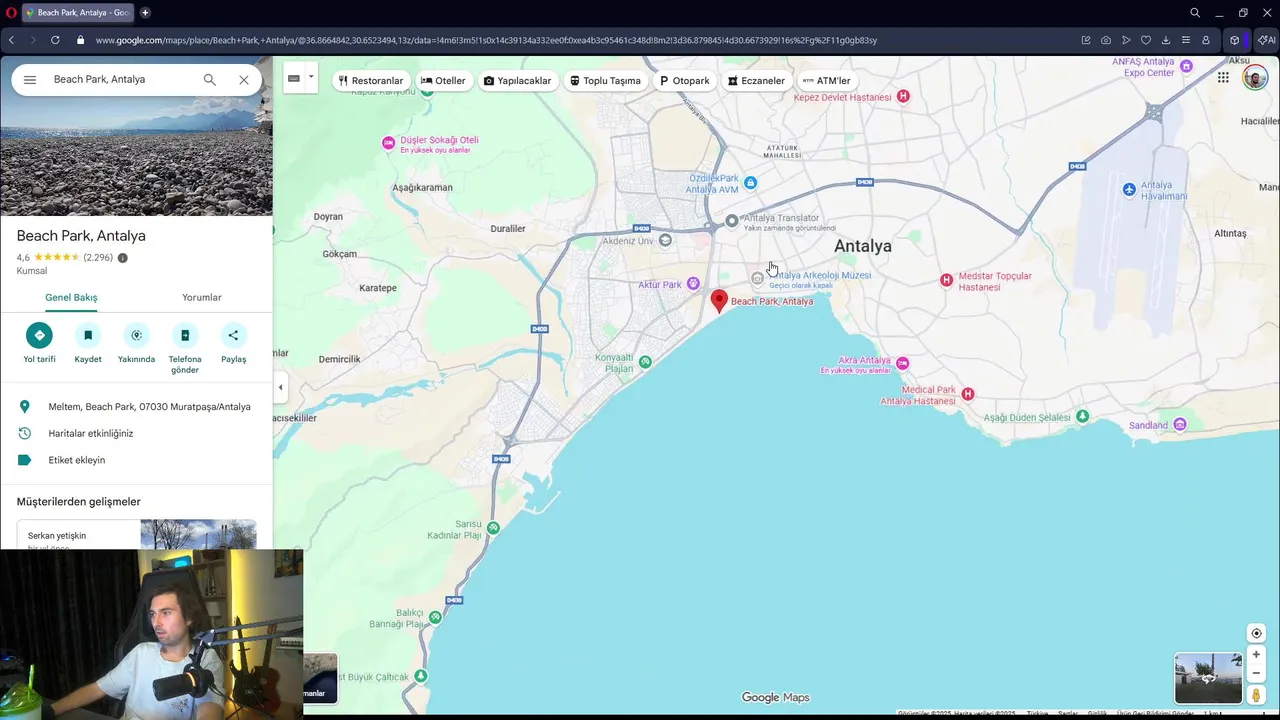Click the search magnifier in search box

point(209,80)
